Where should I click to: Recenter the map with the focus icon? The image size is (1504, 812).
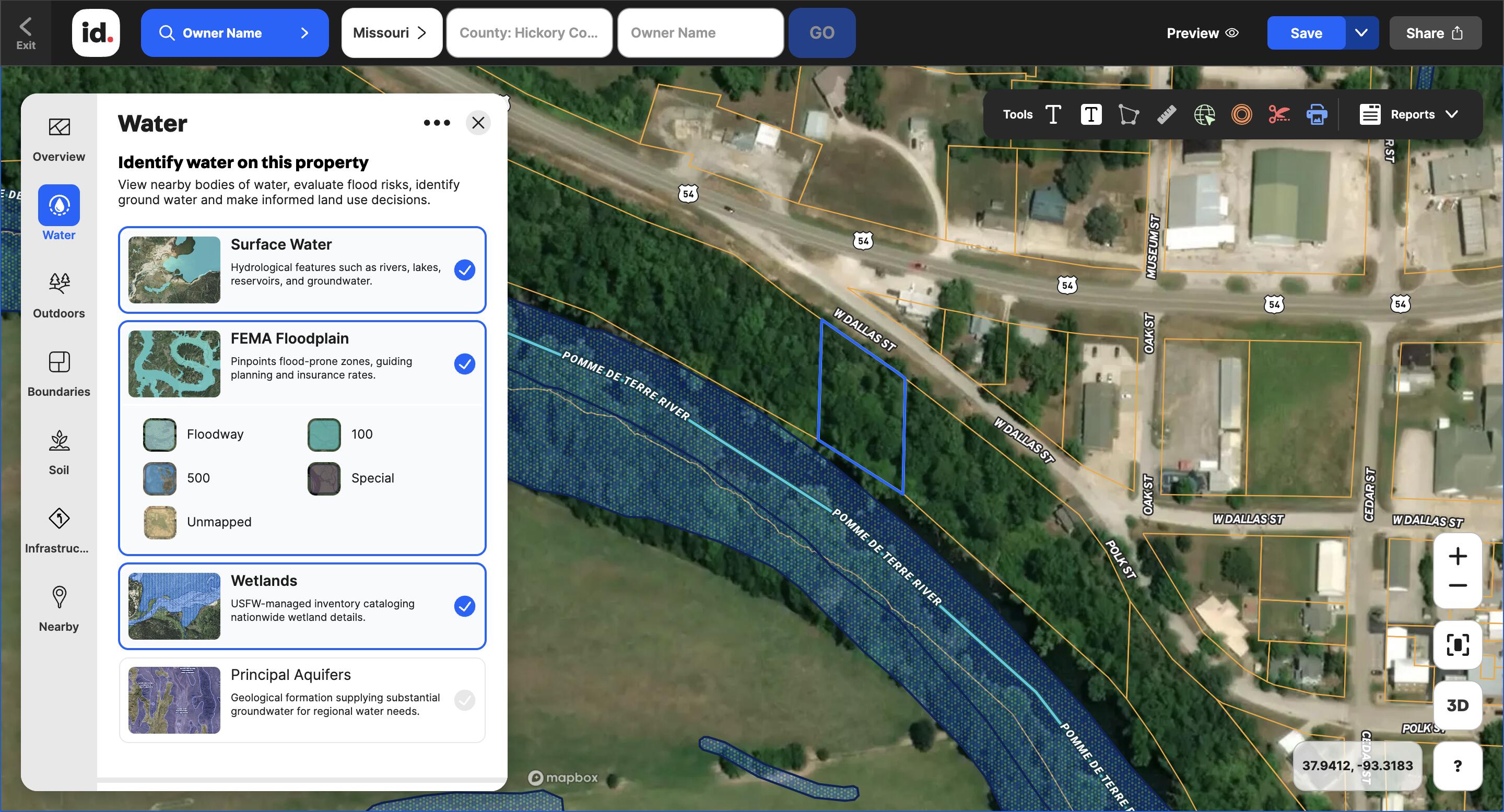tap(1458, 645)
